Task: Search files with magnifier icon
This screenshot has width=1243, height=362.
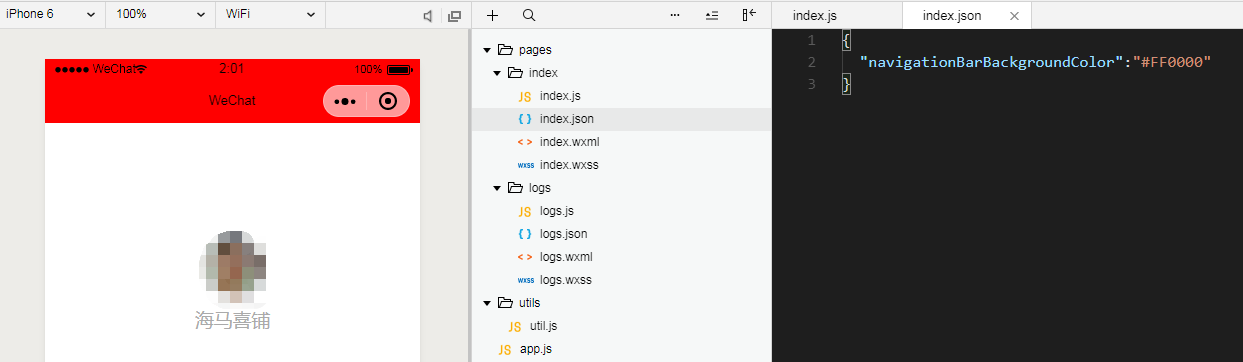Action: 529,16
